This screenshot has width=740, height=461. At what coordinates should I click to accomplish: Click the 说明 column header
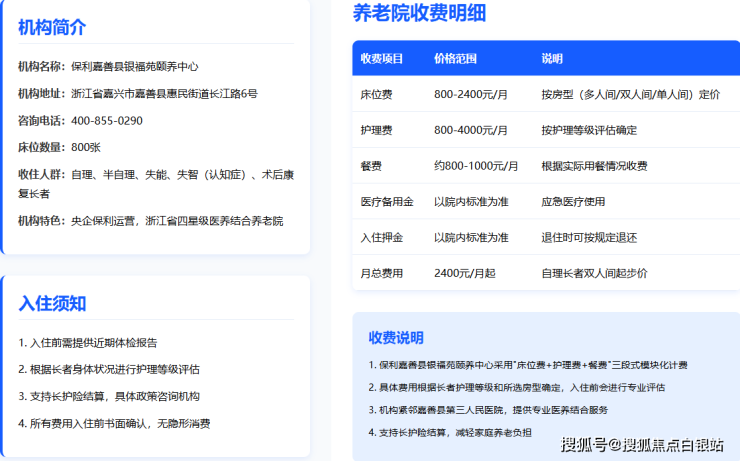click(x=552, y=59)
